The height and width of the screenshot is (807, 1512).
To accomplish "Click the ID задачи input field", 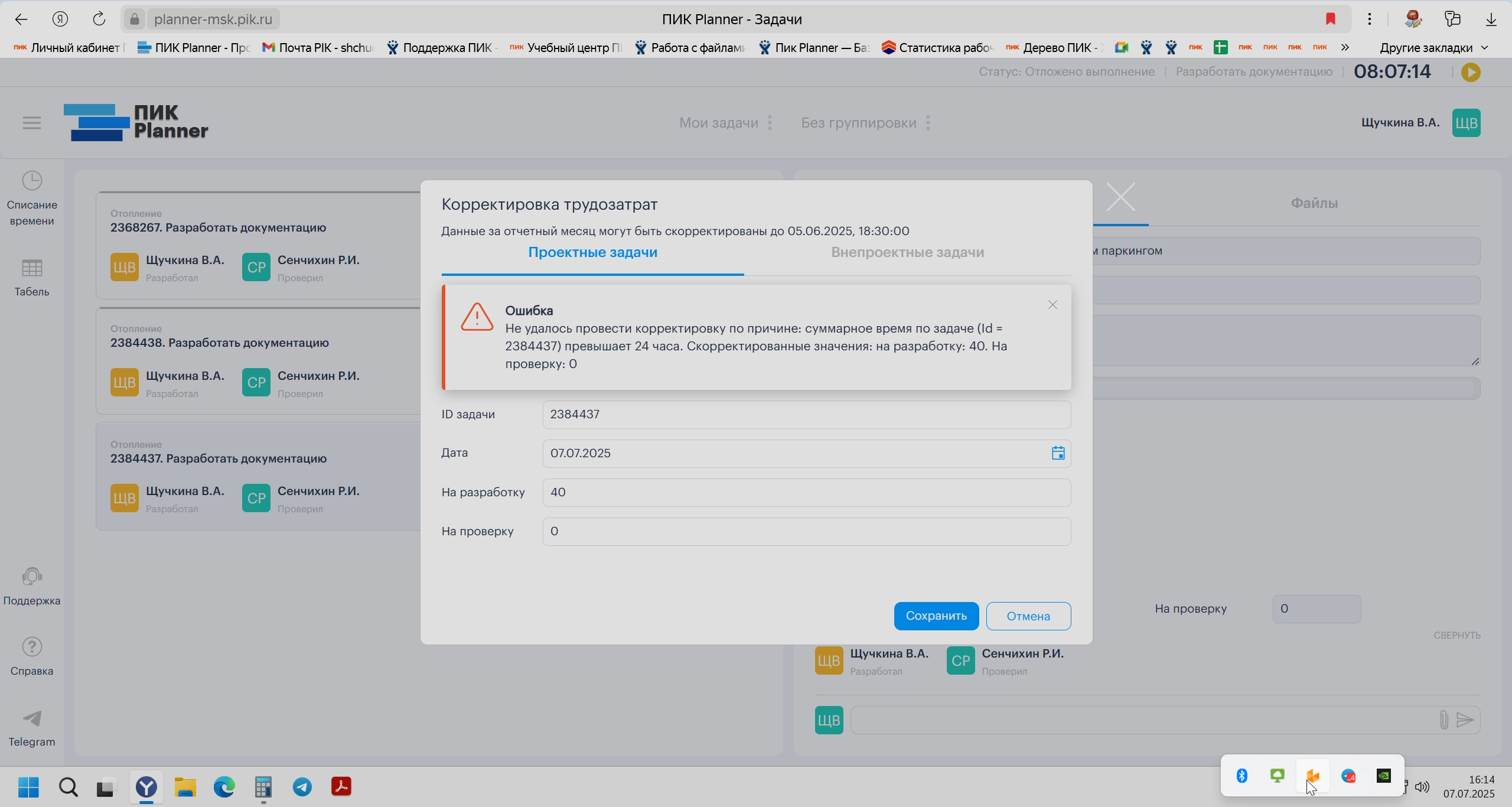I will click(x=806, y=414).
